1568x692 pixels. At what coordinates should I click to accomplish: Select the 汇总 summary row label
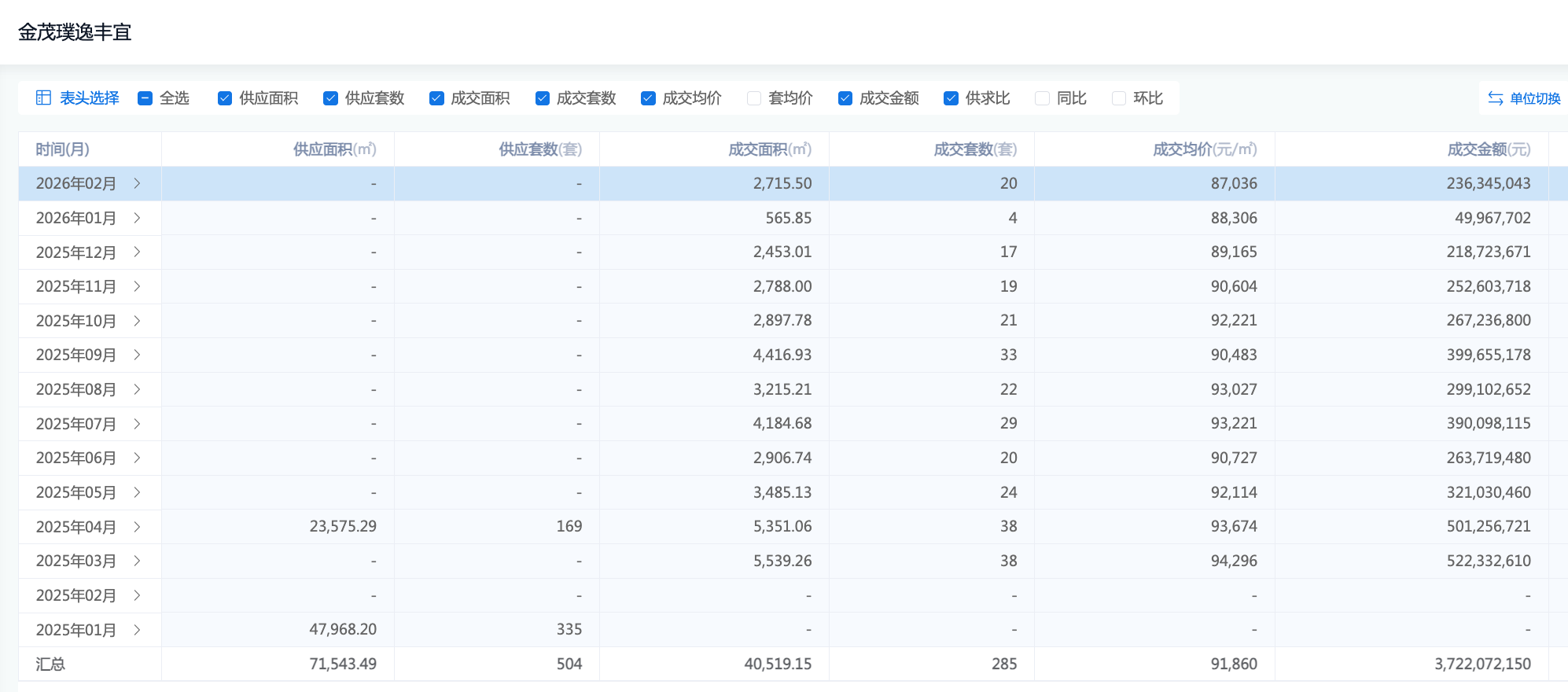coord(50,664)
